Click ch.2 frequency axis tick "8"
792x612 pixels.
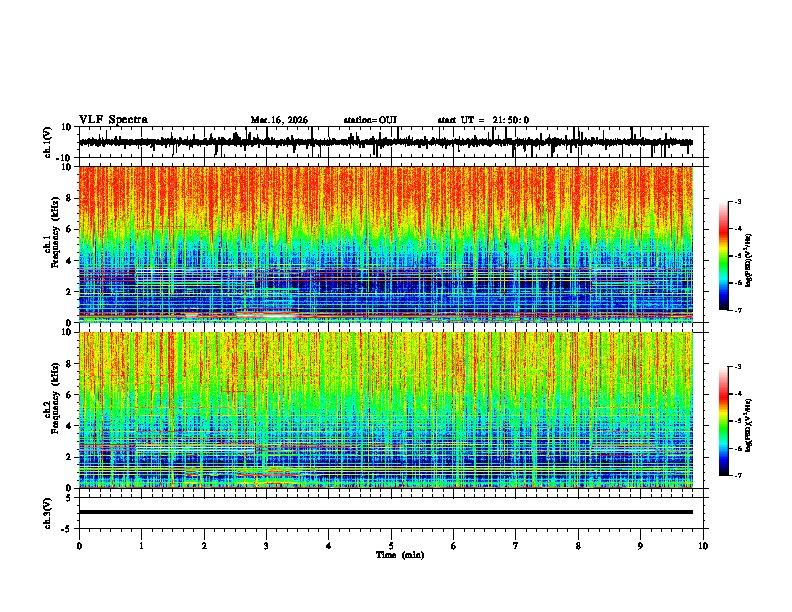pyautogui.click(x=69, y=364)
